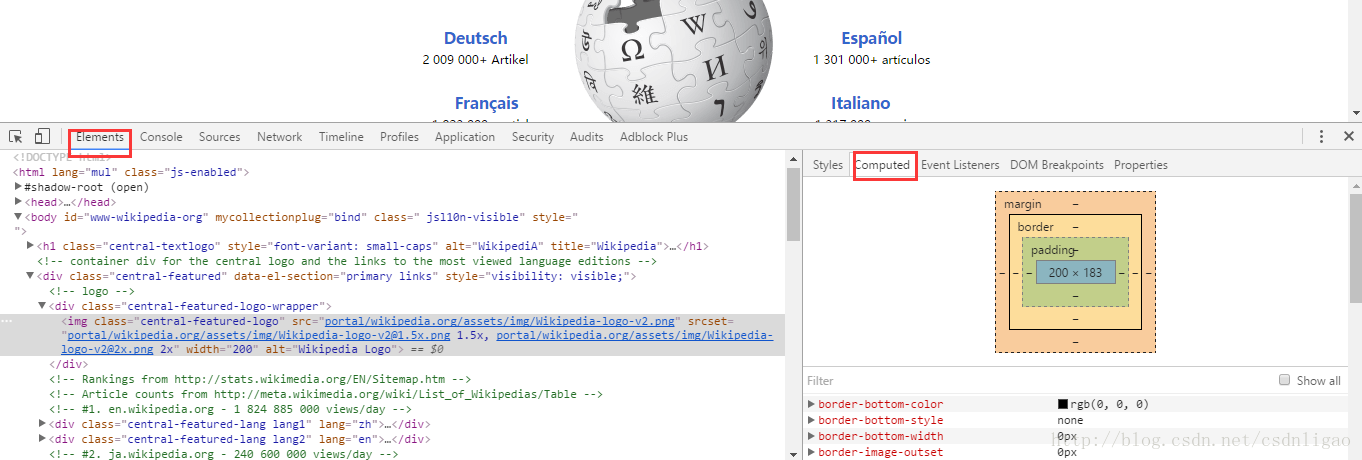
Task: Open the Deutsch Wikipedia link
Action: [476, 38]
